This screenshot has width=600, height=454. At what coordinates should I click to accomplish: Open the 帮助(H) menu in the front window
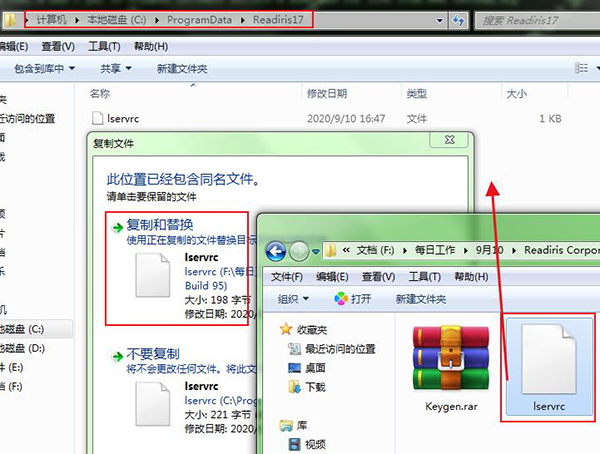click(x=471, y=277)
